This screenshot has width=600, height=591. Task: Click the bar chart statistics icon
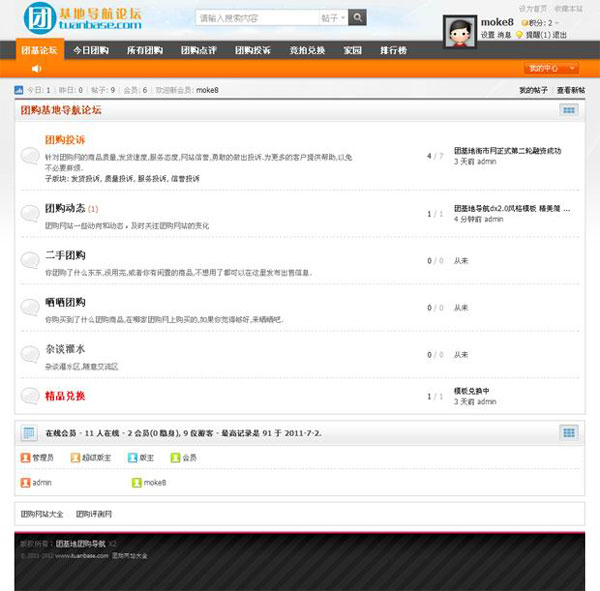[x=20, y=90]
